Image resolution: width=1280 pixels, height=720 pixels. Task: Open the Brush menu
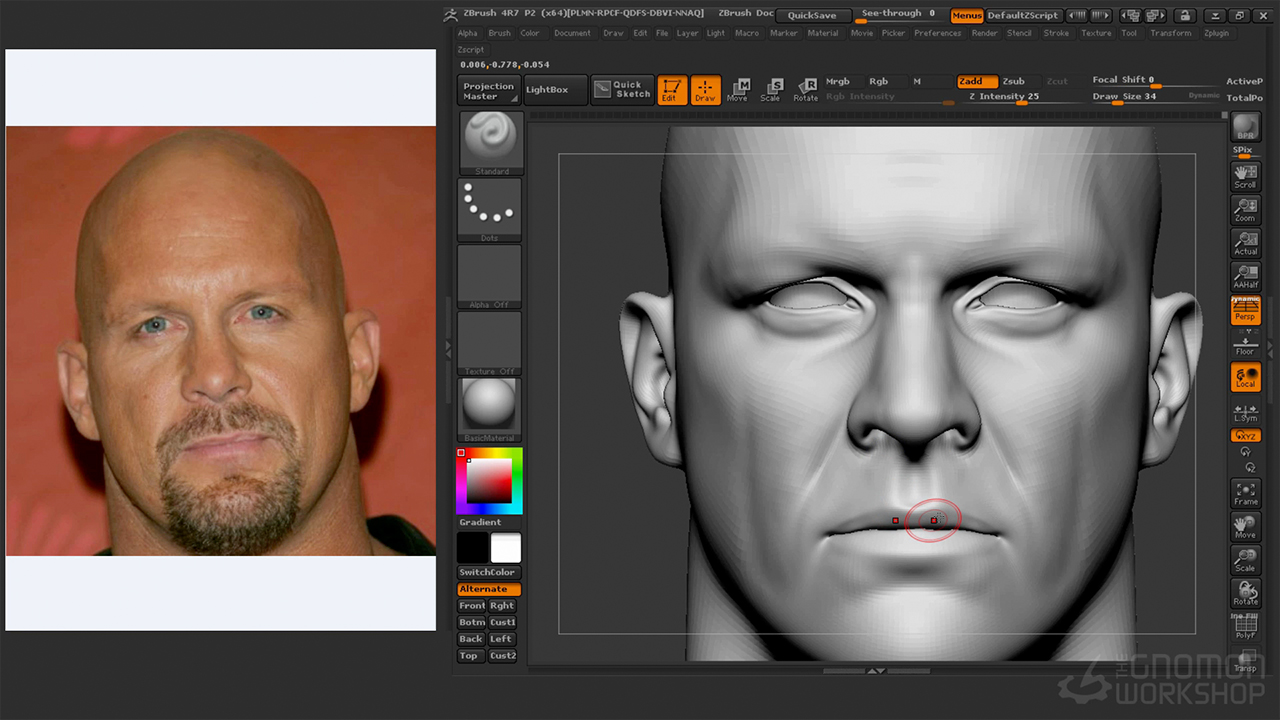tap(499, 33)
